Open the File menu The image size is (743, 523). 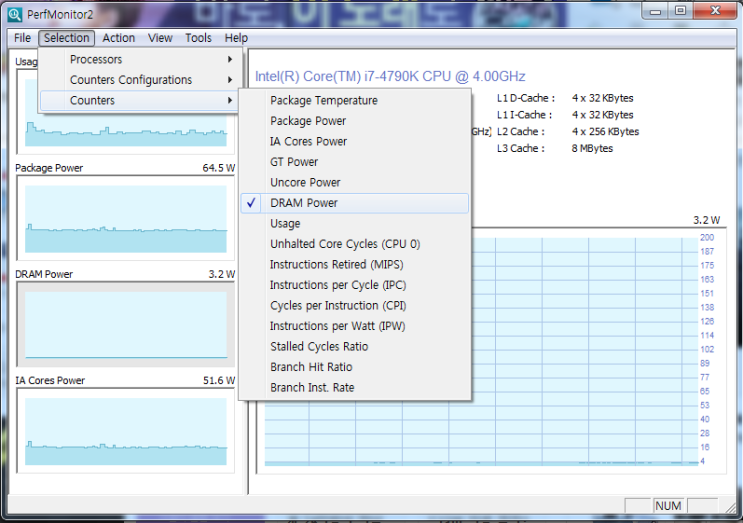pos(22,38)
